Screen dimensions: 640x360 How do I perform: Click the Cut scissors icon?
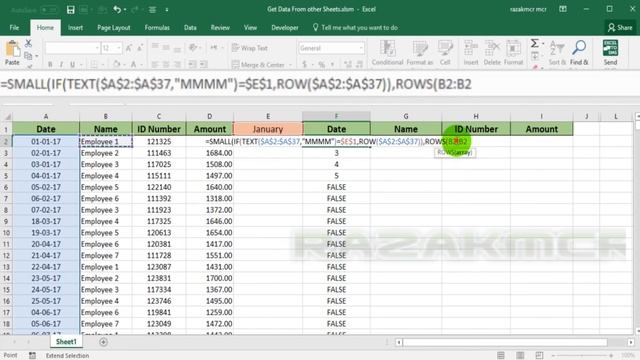tap(28, 43)
